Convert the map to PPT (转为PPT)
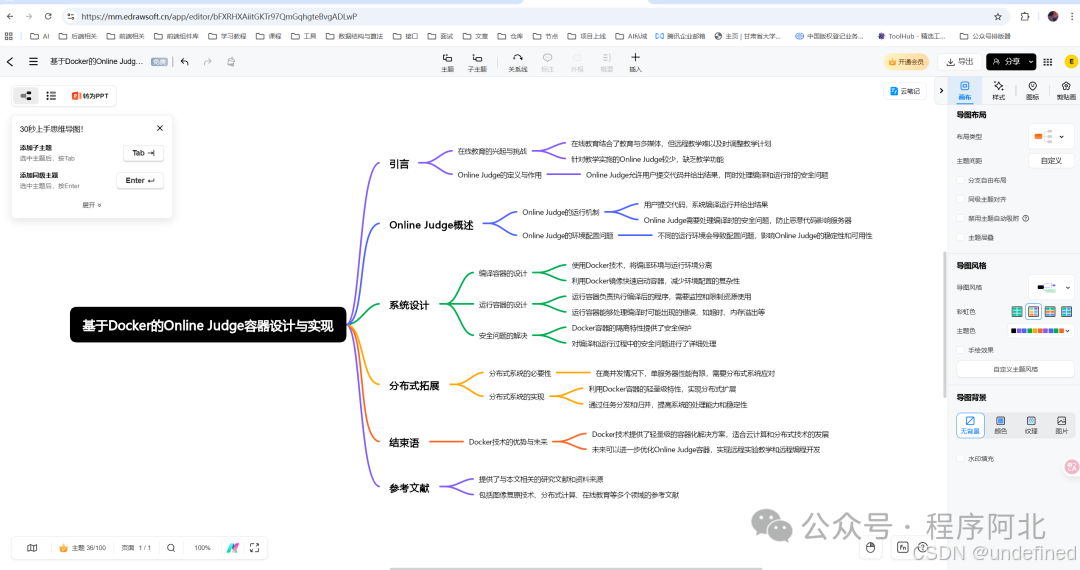This screenshot has height=570, width=1080. tap(90, 96)
